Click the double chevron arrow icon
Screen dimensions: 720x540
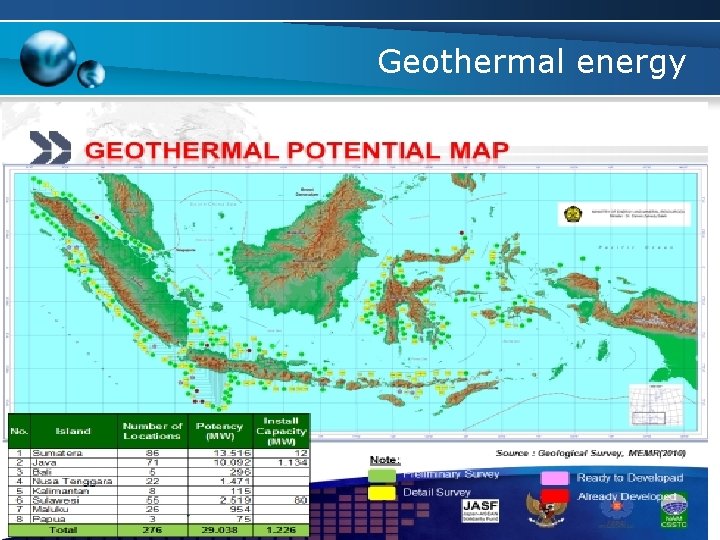pyautogui.click(x=51, y=147)
